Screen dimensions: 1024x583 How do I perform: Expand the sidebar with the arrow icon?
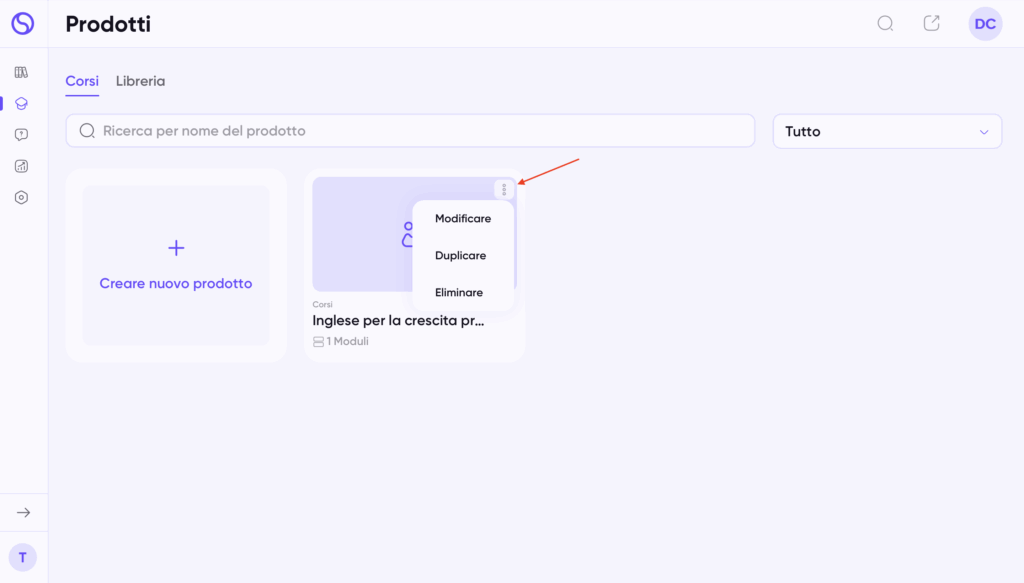[x=23, y=512]
